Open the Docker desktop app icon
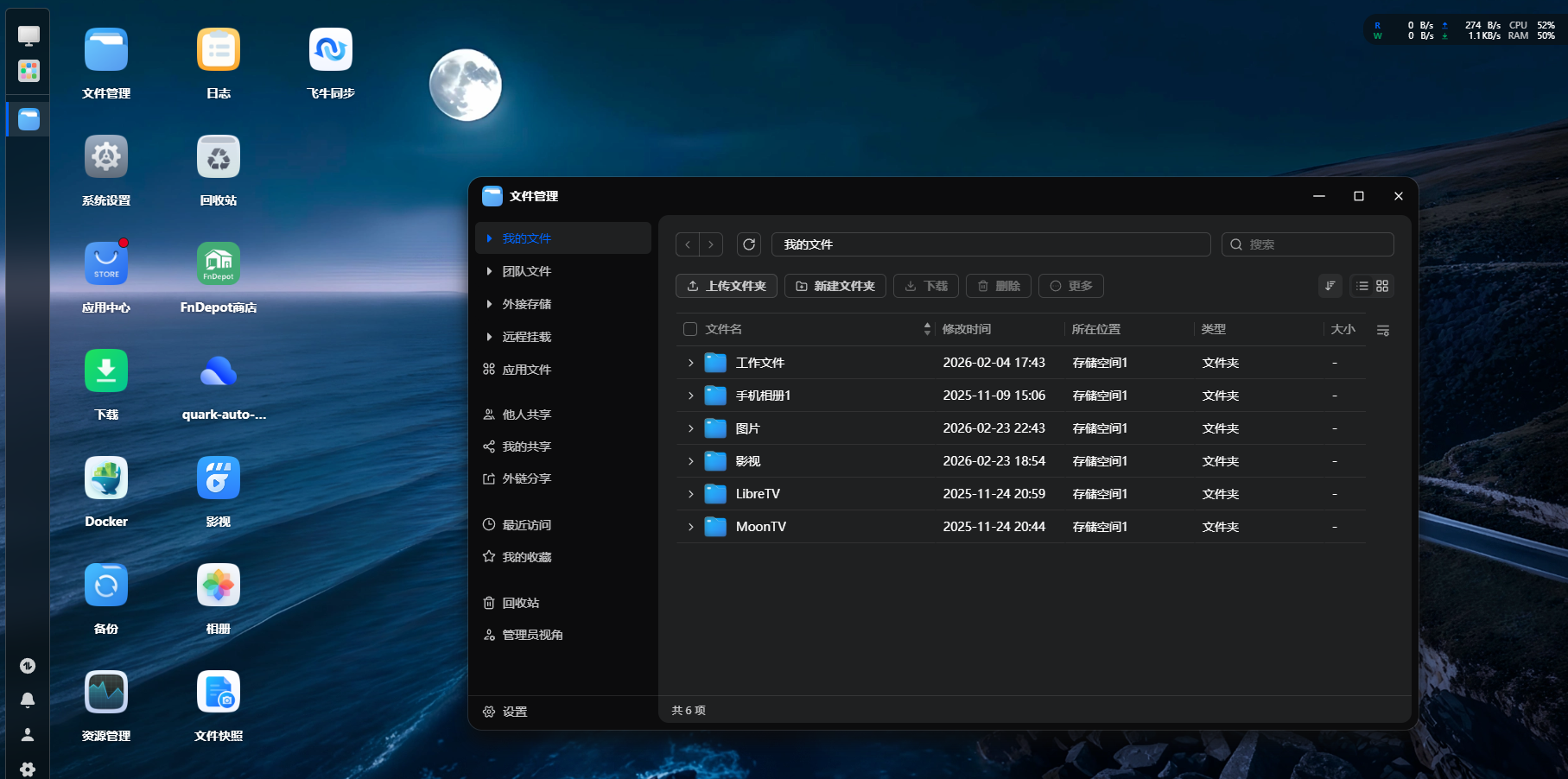This screenshot has height=779, width=1568. tap(106, 478)
